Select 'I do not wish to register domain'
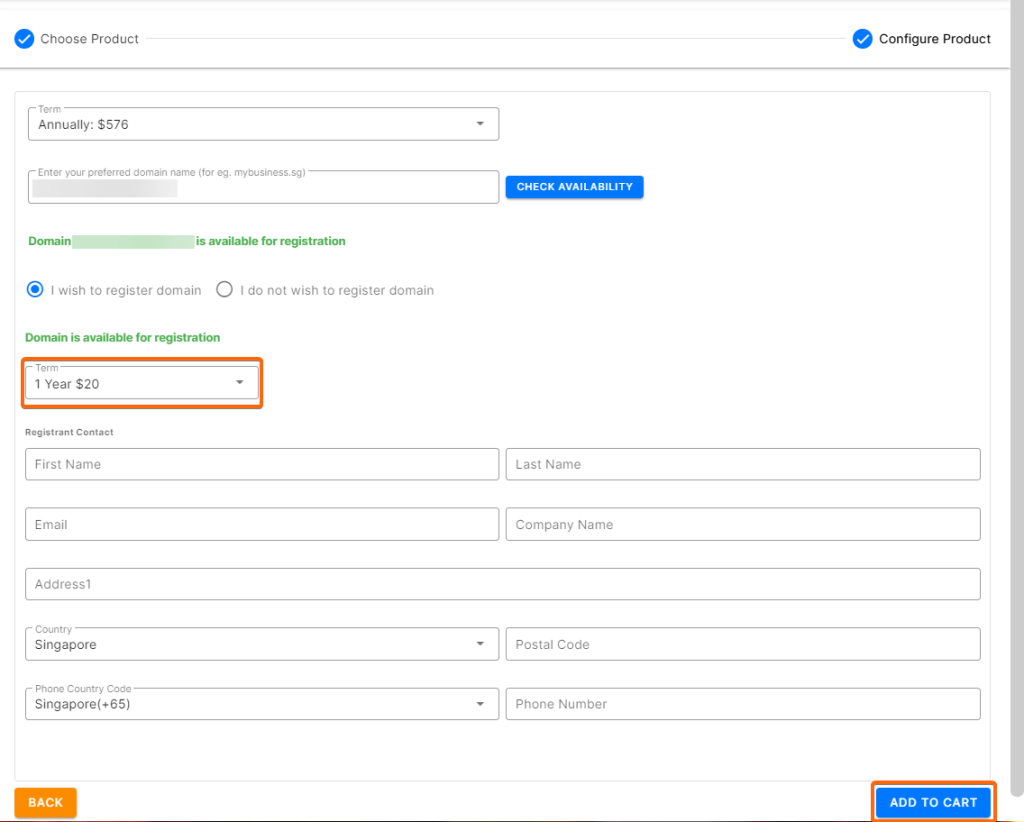 point(224,289)
